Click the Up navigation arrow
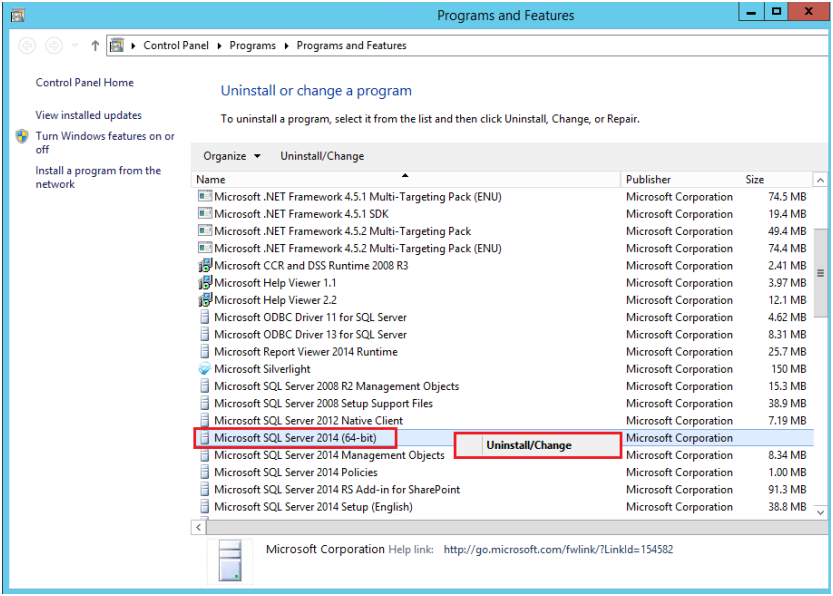Image resolution: width=833 pixels, height=596 pixels. pos(95,46)
